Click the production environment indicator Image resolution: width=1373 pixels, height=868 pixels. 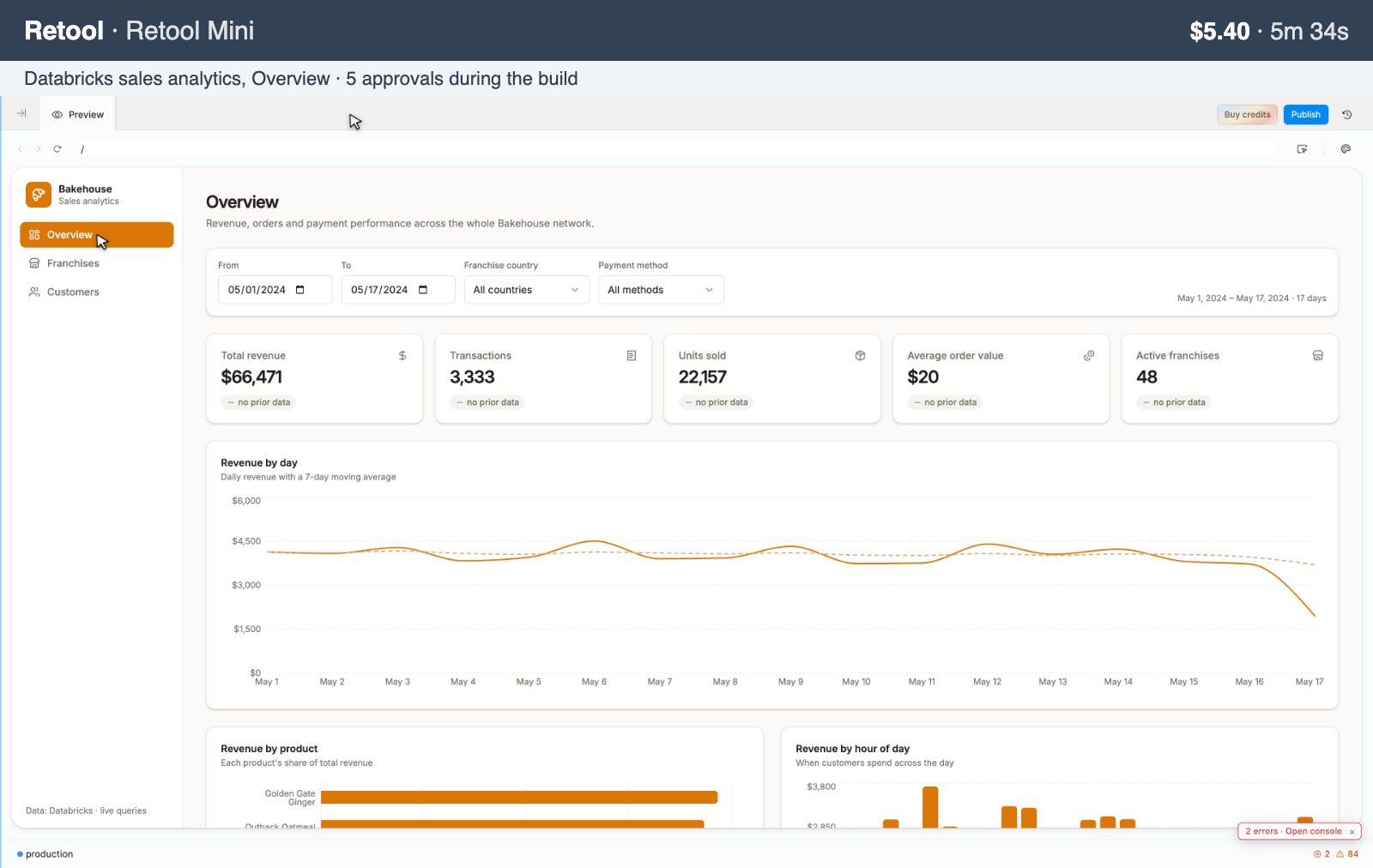point(45,854)
